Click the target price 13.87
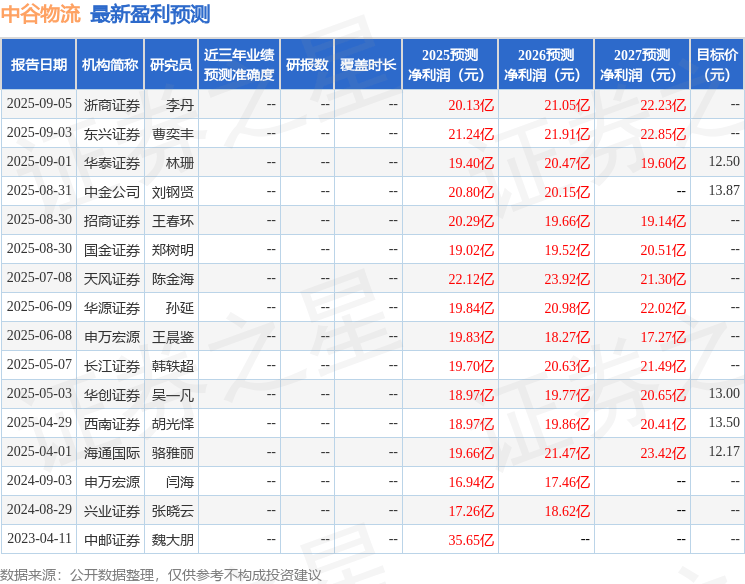Screen dimensions: 745x584 (x=724, y=191)
